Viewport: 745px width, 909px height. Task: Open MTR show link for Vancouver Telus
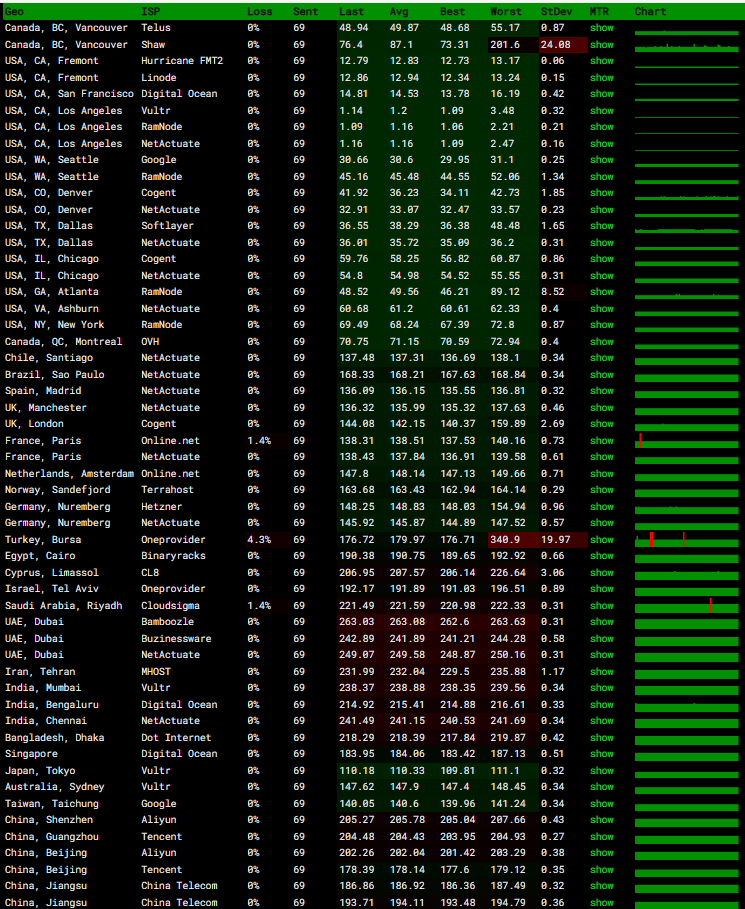coord(601,28)
